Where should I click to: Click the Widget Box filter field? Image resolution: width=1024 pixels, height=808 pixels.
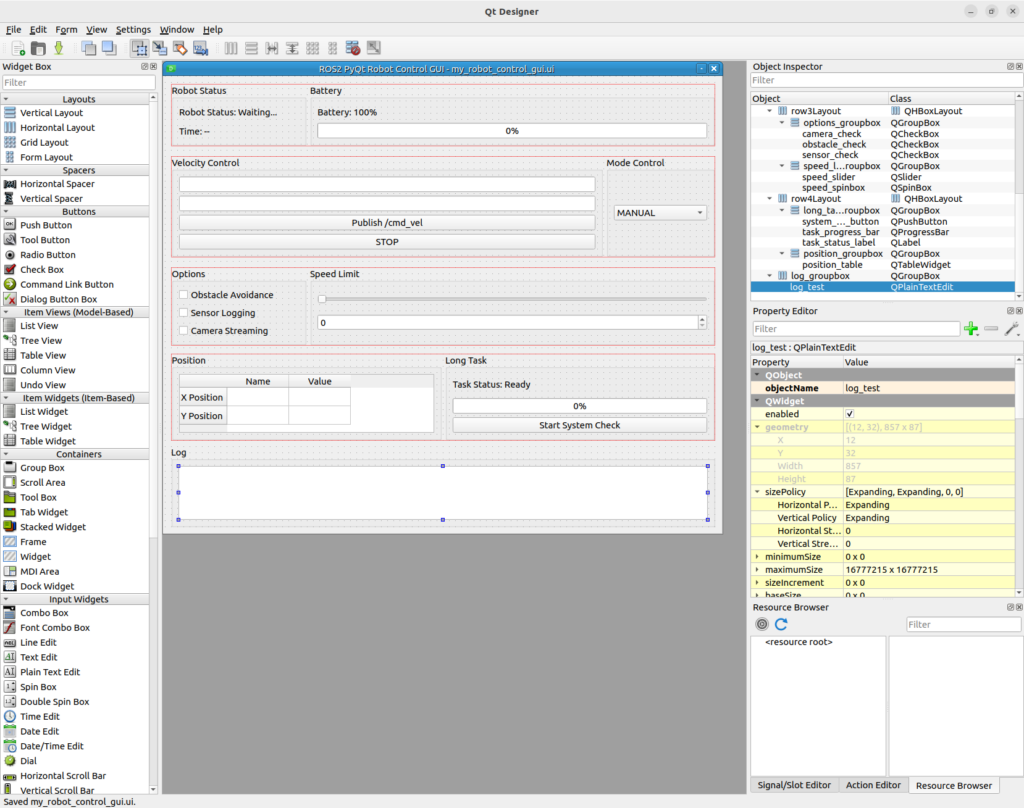79,82
